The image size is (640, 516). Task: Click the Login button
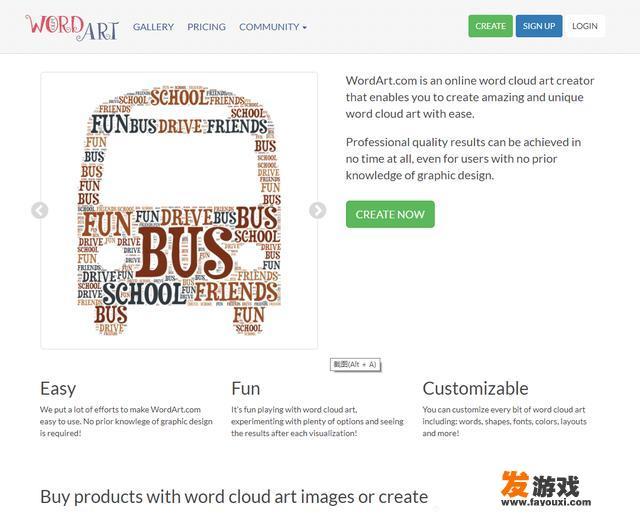pyautogui.click(x=585, y=26)
